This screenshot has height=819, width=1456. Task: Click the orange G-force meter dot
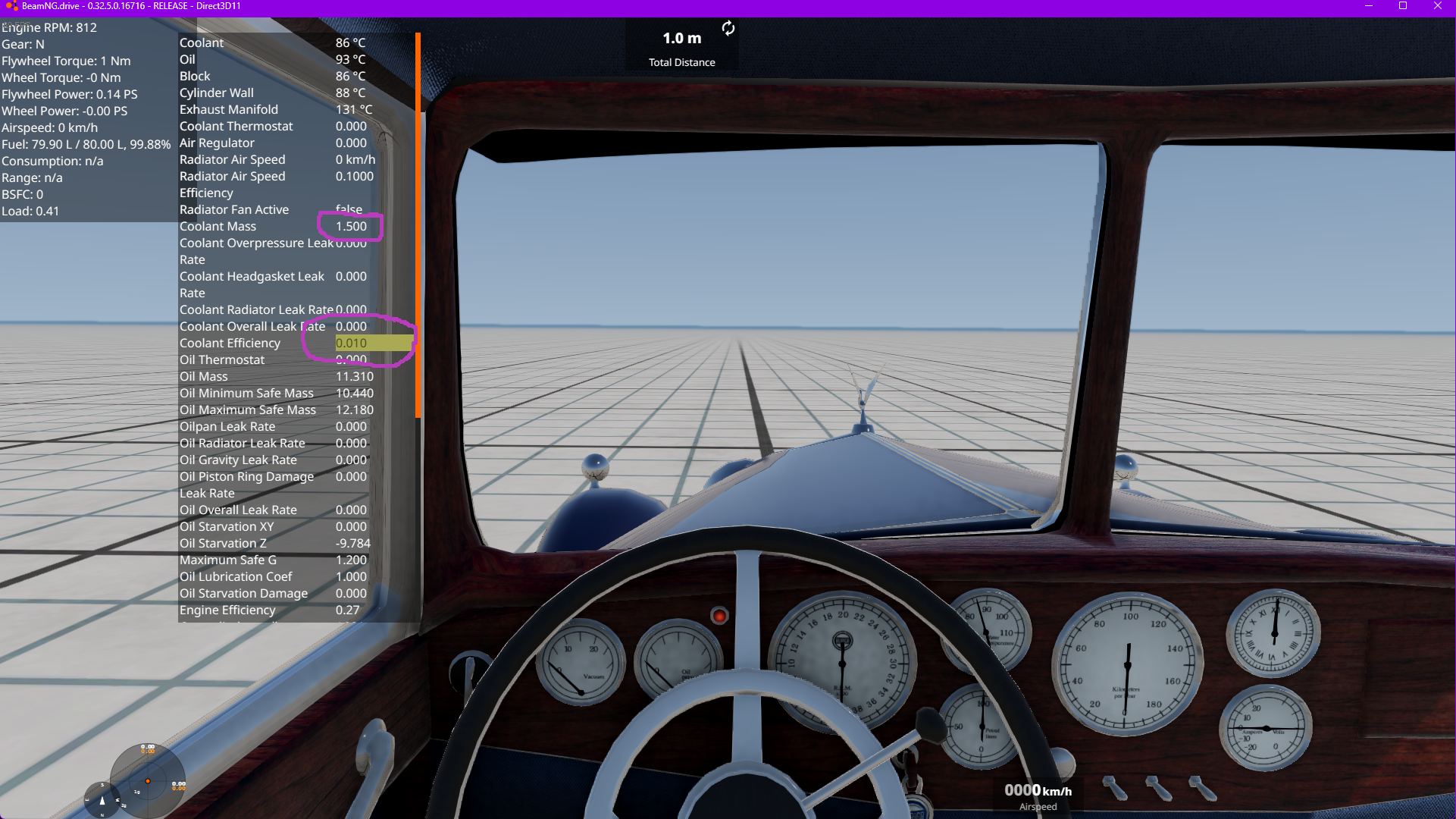tap(148, 780)
